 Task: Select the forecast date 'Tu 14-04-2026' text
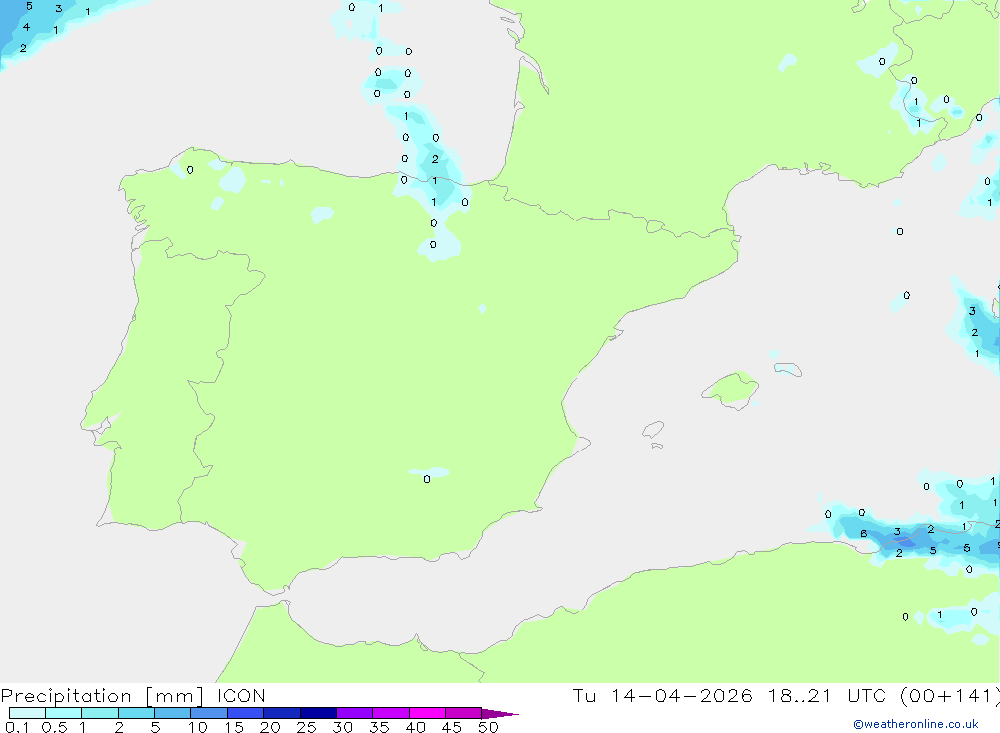662,695
